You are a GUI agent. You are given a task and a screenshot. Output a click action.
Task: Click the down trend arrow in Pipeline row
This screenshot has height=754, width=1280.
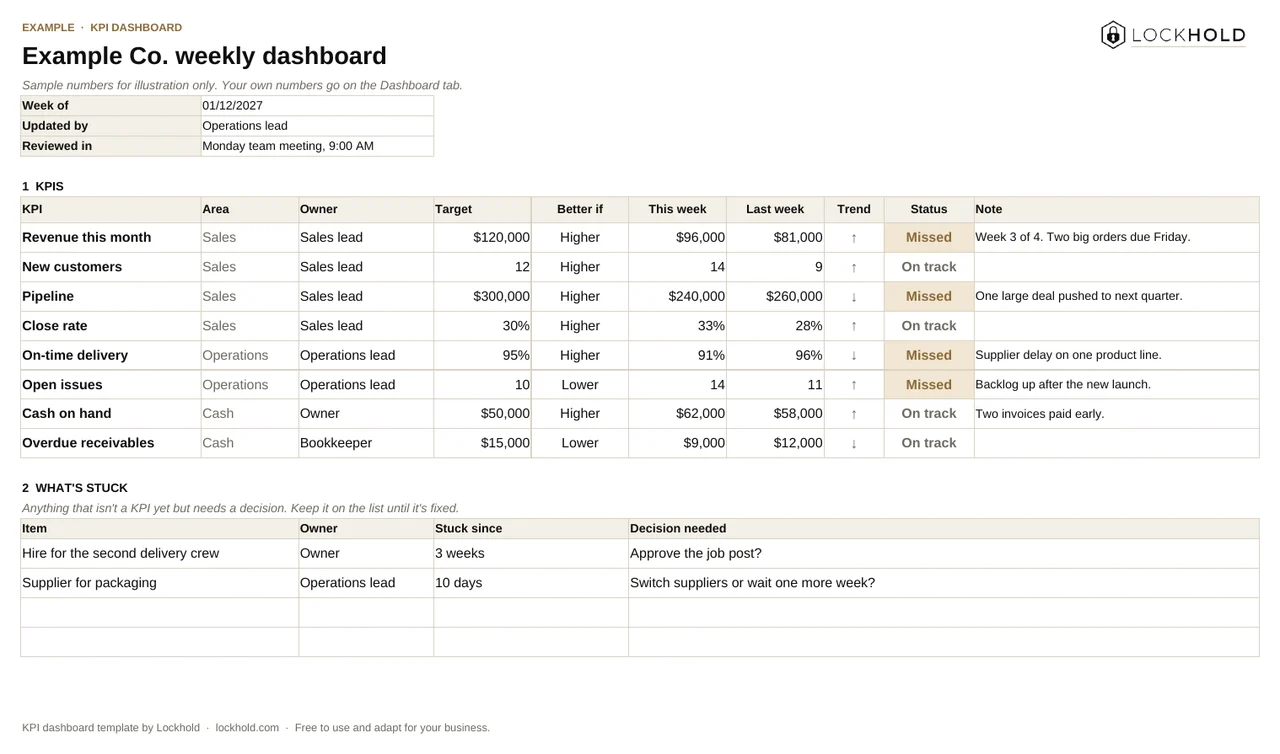(x=854, y=297)
